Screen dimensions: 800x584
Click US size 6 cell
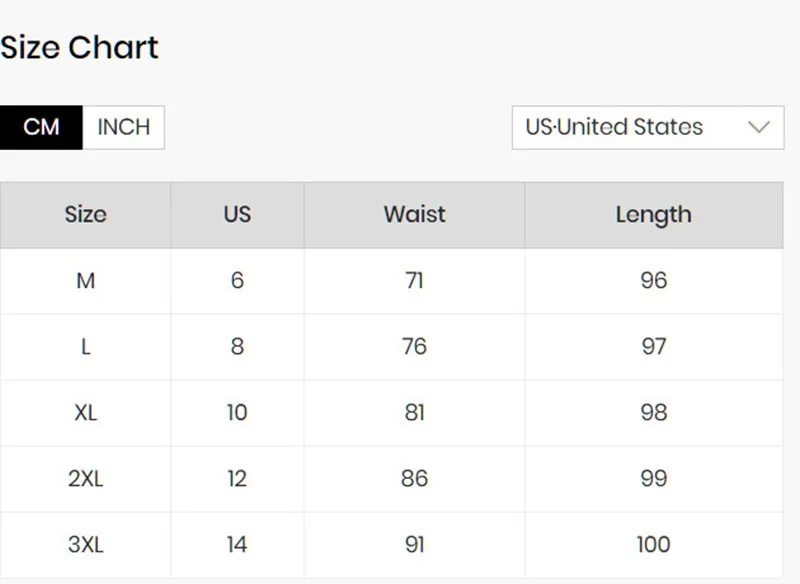point(237,280)
